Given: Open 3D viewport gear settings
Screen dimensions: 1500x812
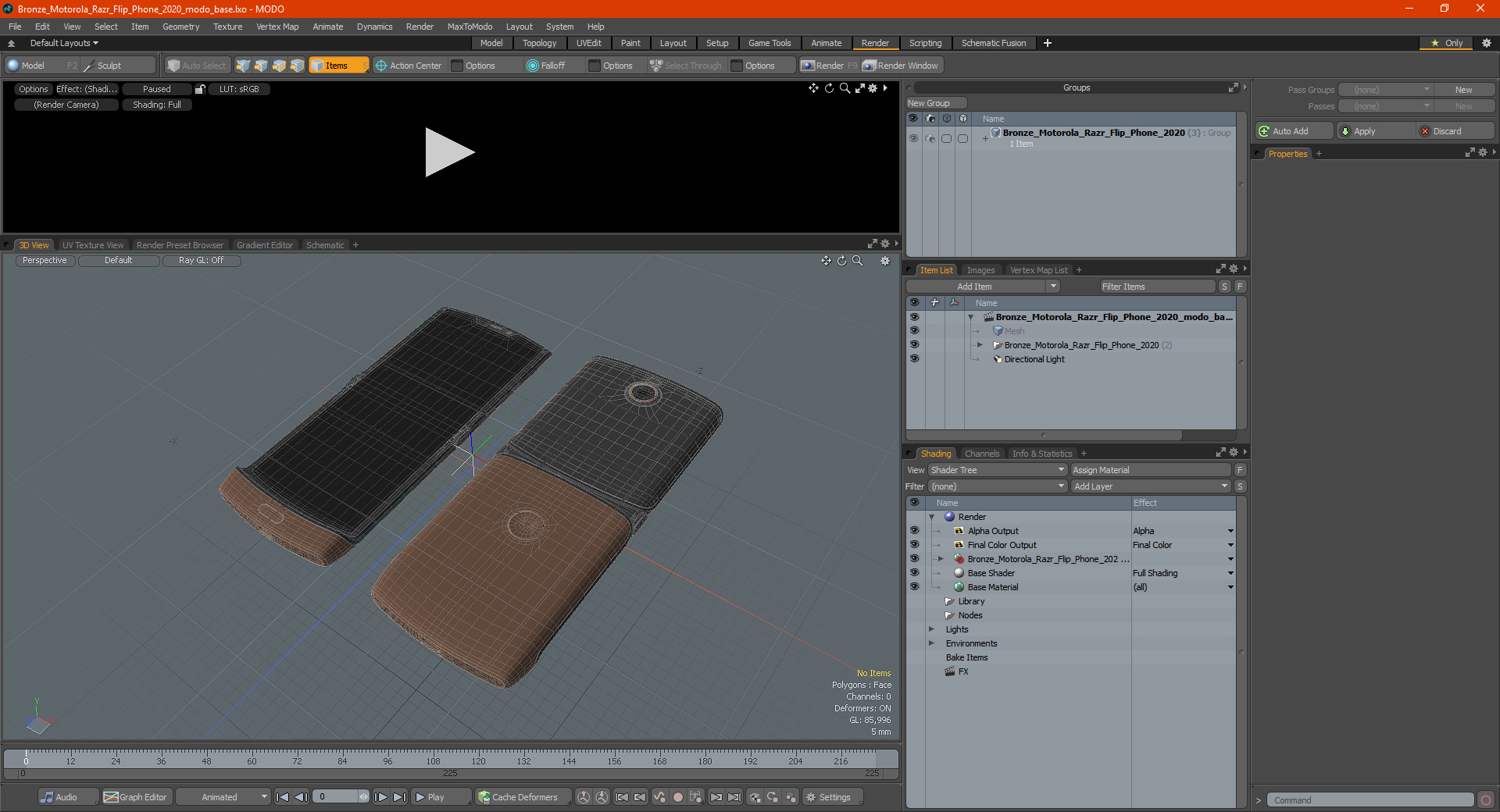Looking at the screenshot, I should point(885,261).
